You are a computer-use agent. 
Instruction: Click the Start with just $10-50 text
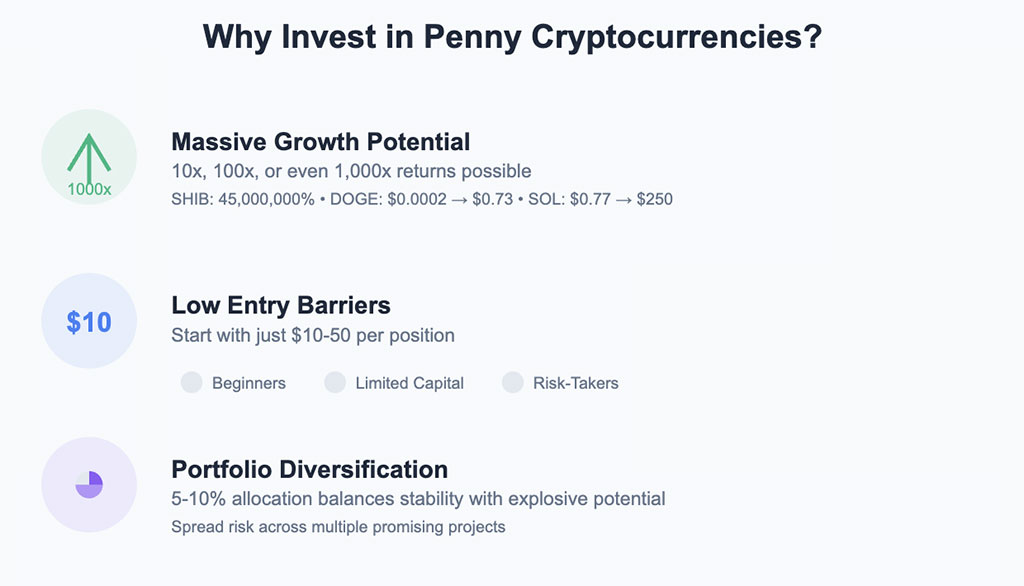point(313,335)
